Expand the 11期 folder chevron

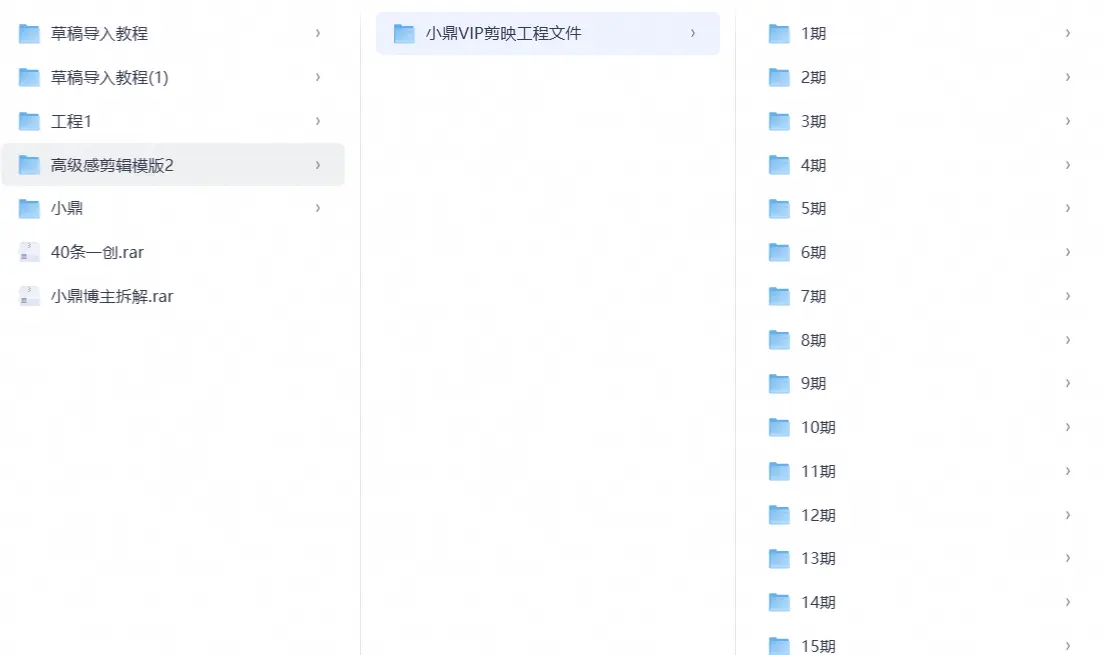[x=1068, y=471]
